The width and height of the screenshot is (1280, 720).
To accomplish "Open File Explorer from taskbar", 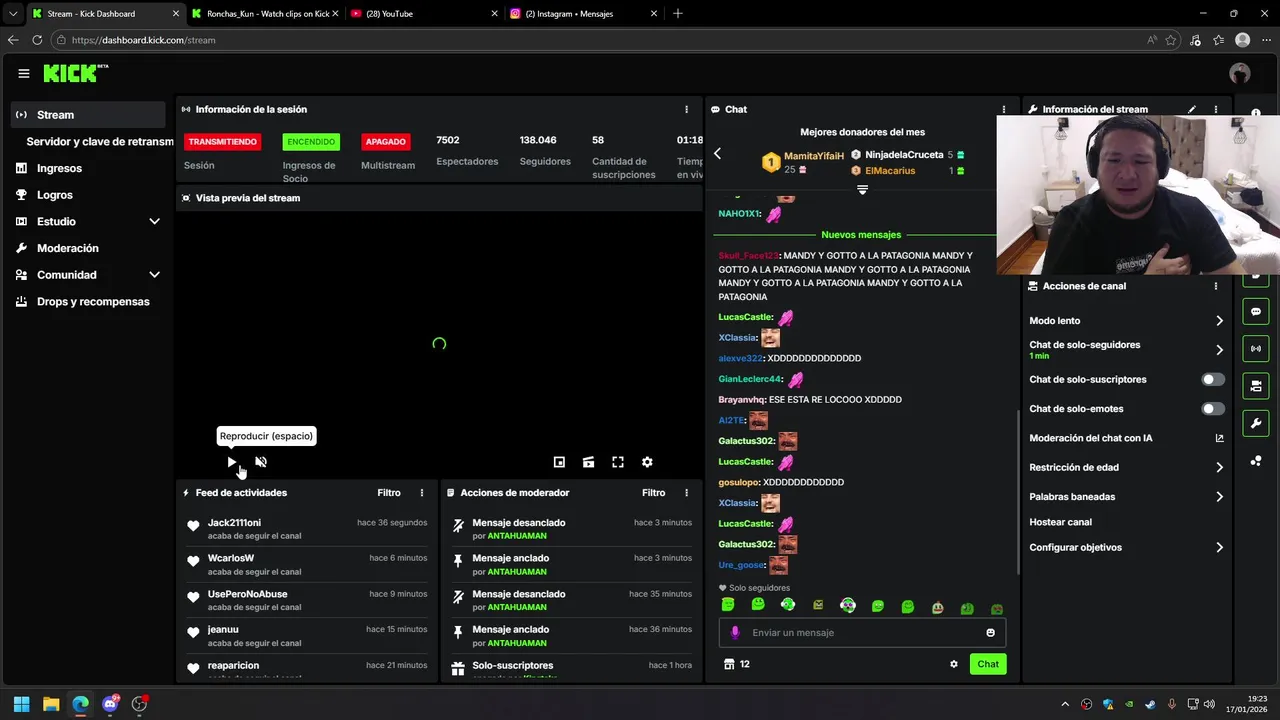I will [x=51, y=704].
